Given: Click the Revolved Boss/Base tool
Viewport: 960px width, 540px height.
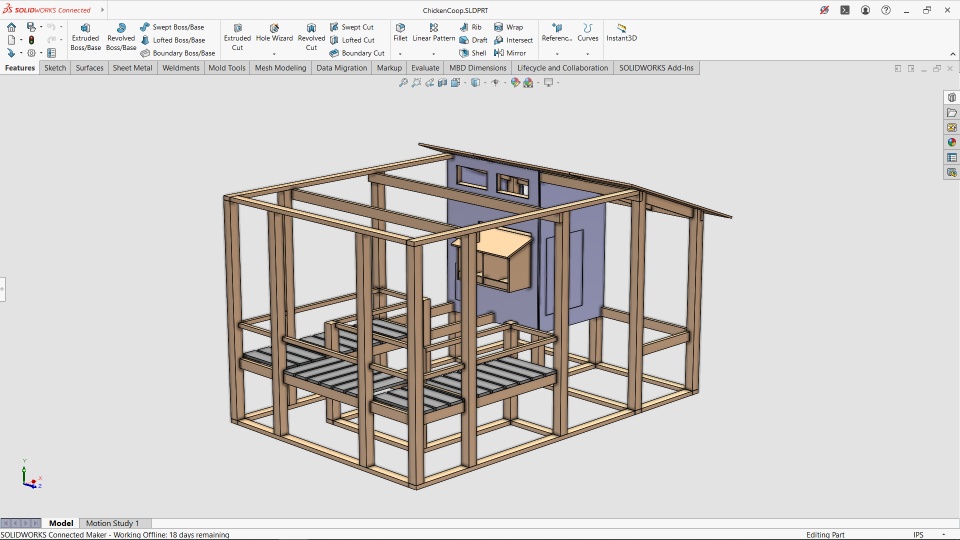Looking at the screenshot, I should click(121, 37).
